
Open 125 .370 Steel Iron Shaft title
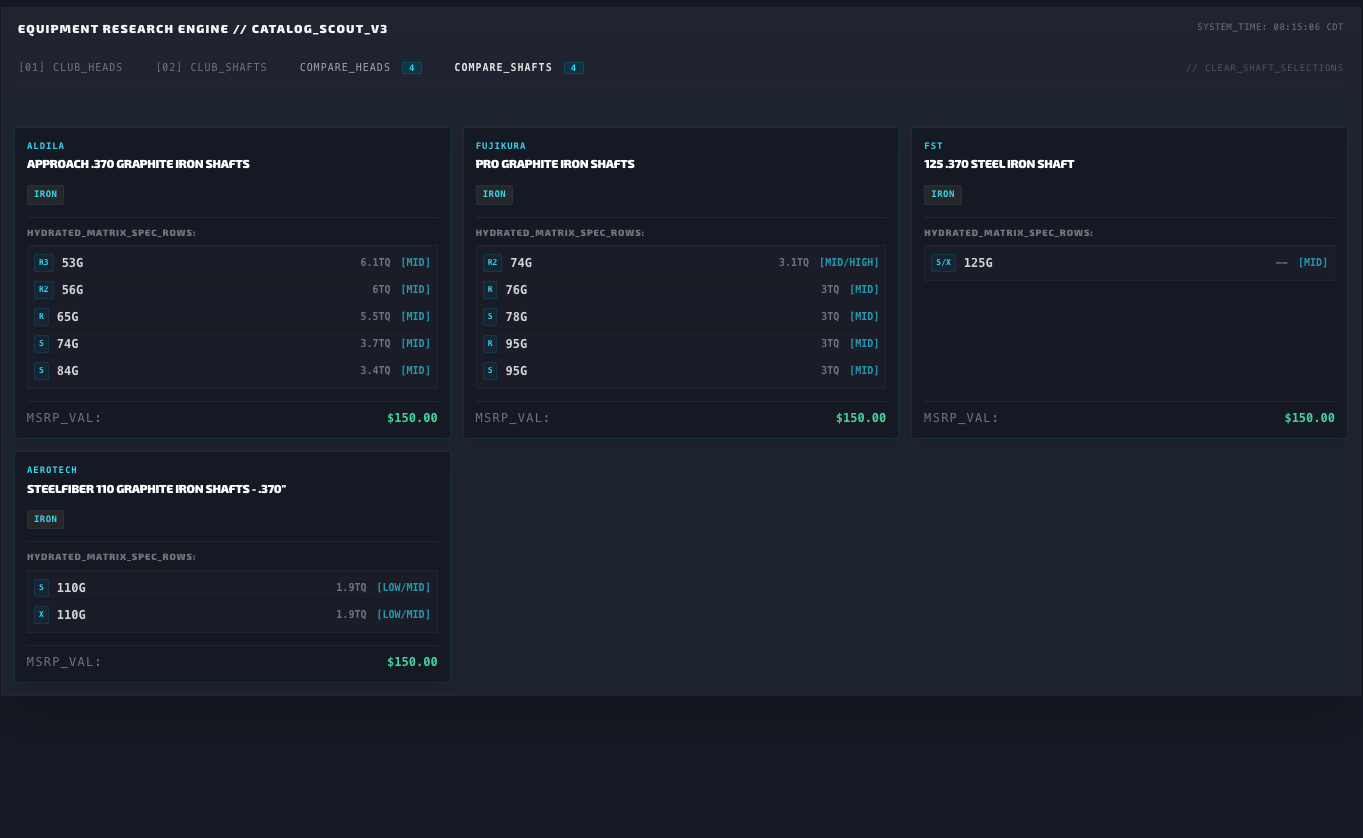[x=999, y=164]
